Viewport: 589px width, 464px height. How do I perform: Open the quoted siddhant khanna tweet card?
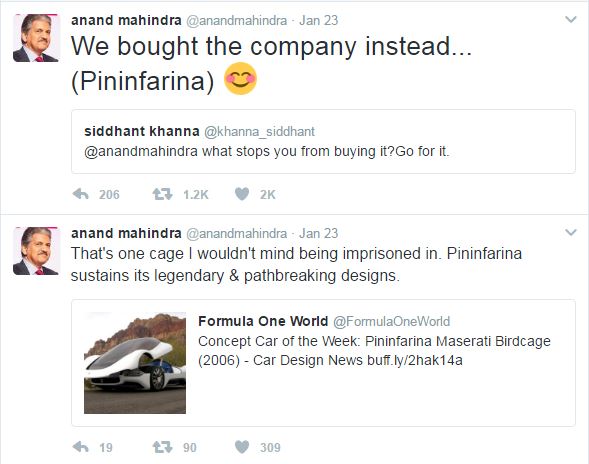pos(323,142)
